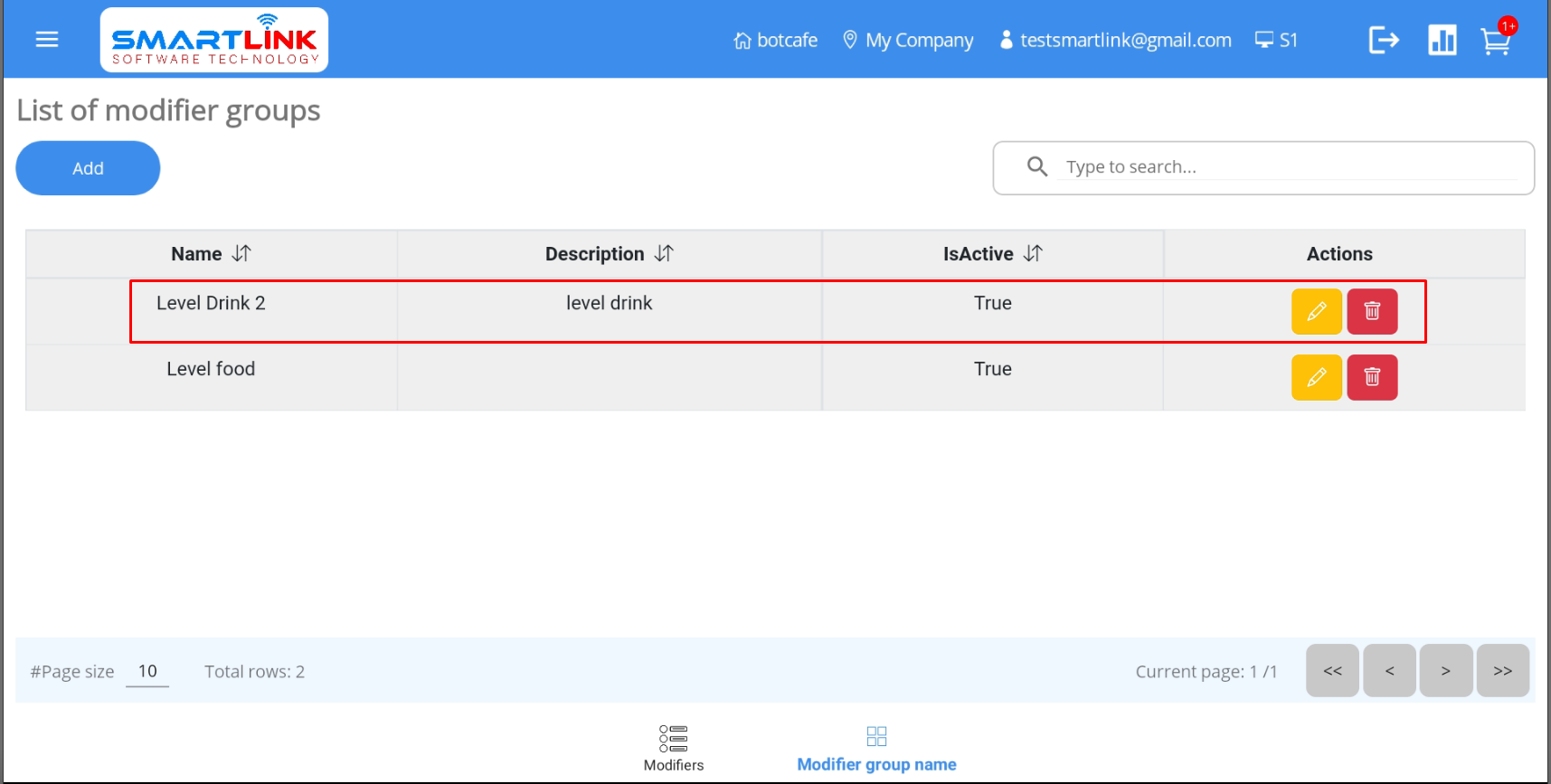
Task: Sort the table by IsActive column
Action: coord(1033,254)
